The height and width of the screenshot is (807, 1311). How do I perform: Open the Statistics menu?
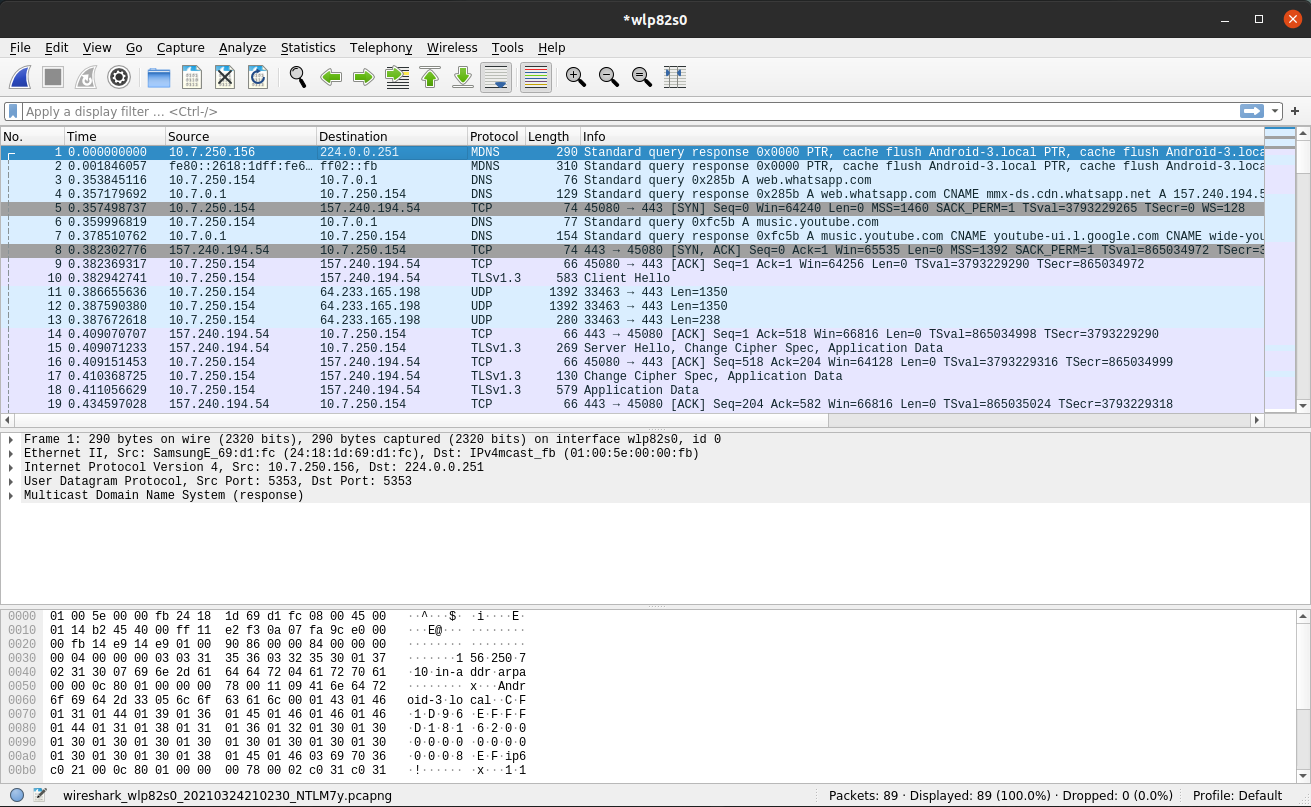308,47
